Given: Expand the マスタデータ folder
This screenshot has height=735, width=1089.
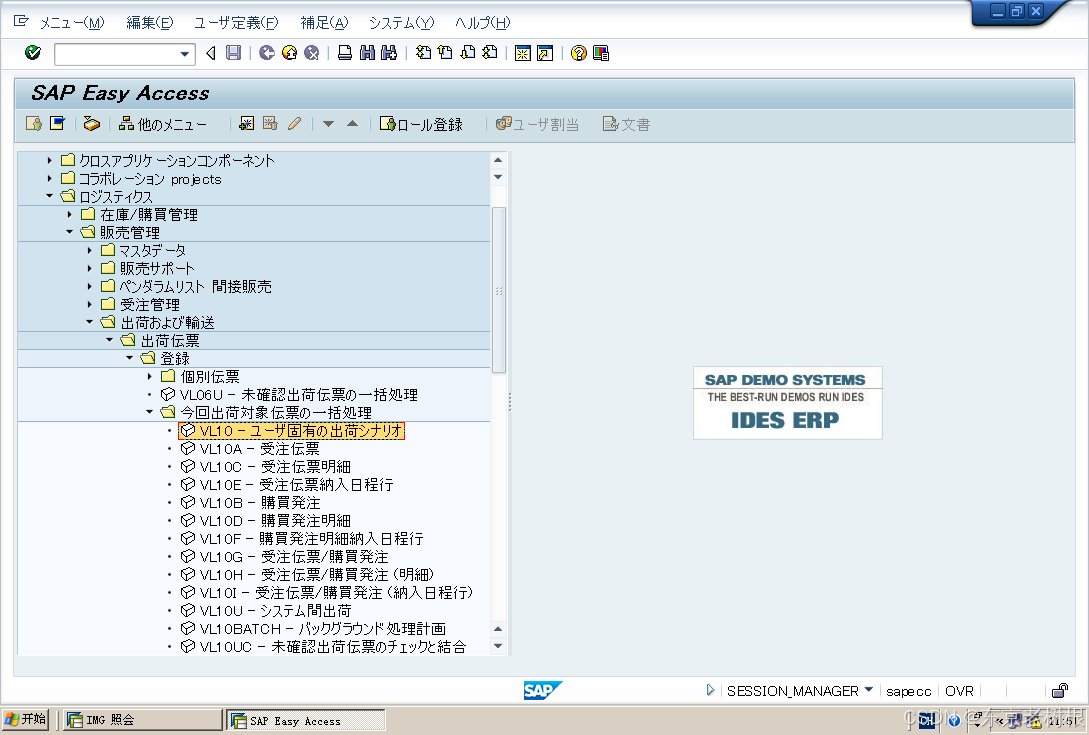Looking at the screenshot, I should click(89, 250).
